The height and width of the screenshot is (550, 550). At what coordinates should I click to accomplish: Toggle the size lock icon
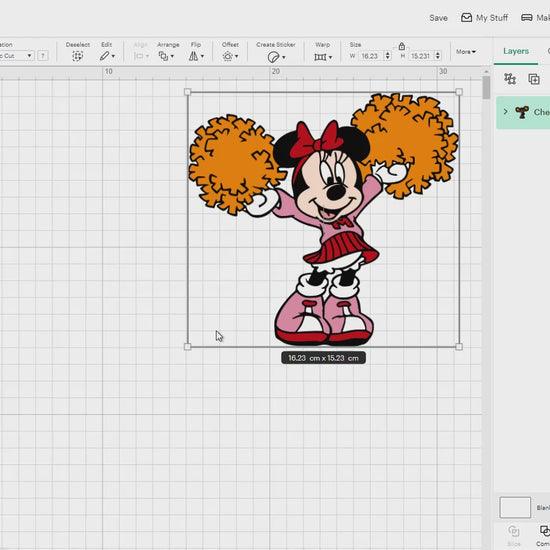coord(402,46)
